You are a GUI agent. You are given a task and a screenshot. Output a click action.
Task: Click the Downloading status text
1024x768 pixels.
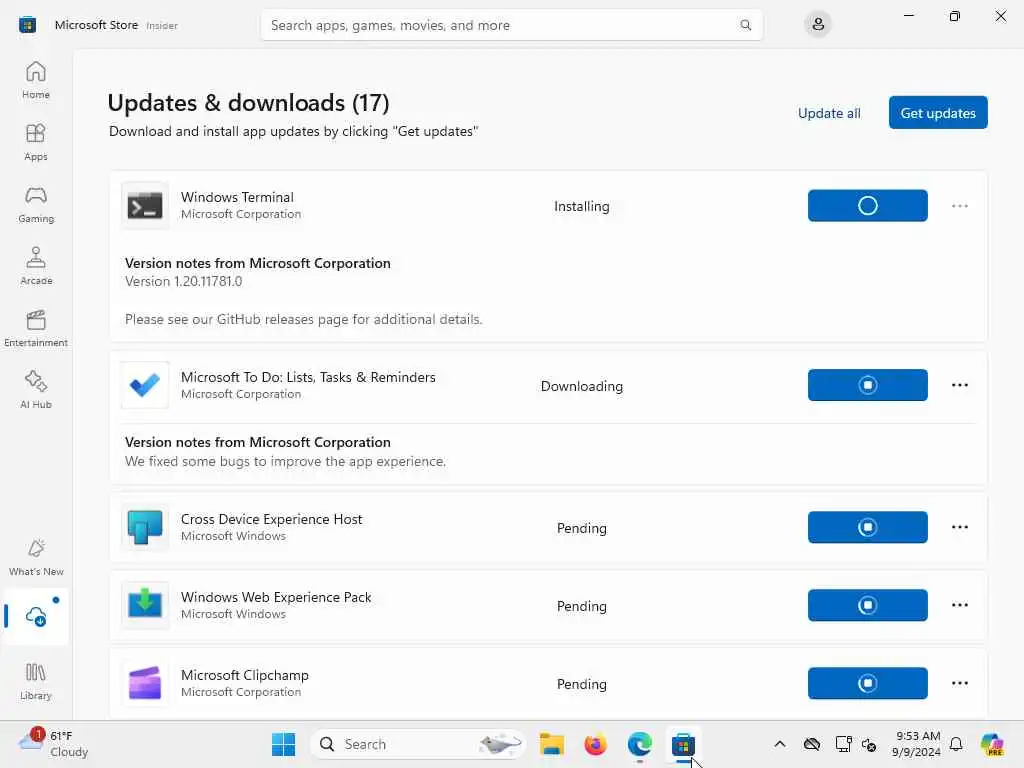click(582, 386)
